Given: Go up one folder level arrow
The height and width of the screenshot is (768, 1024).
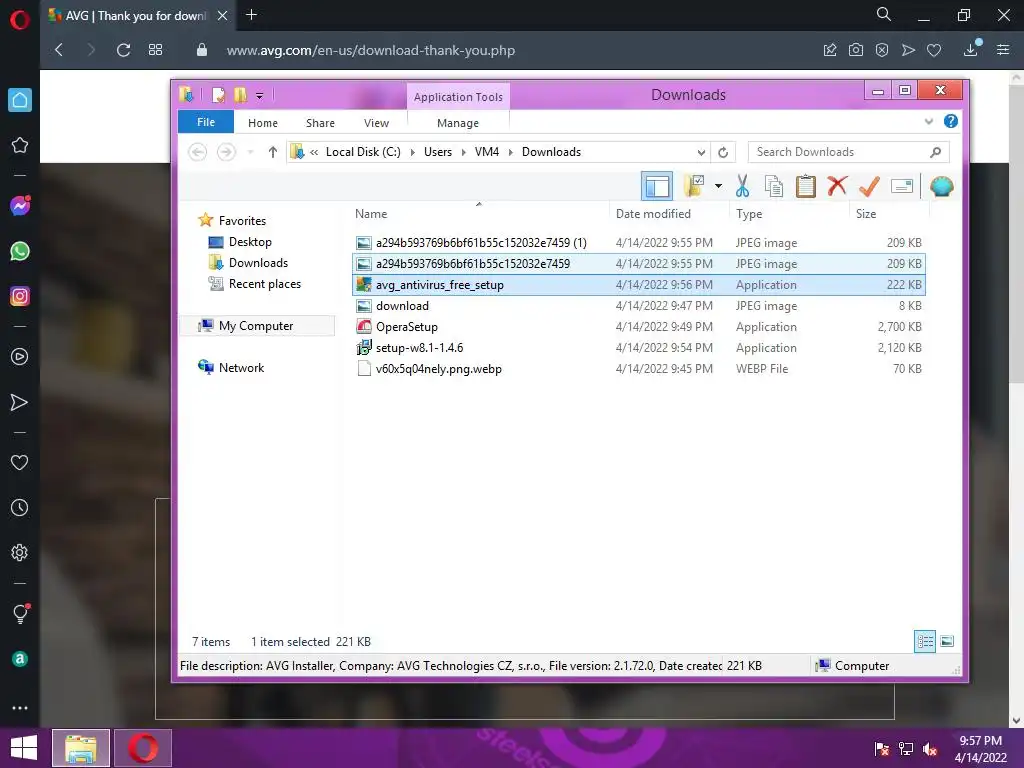Looking at the screenshot, I should point(272,152).
